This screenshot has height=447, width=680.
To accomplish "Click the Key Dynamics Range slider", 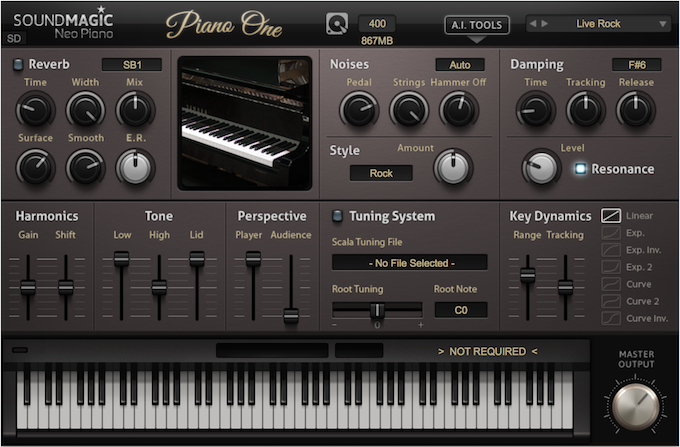I will pos(528,274).
